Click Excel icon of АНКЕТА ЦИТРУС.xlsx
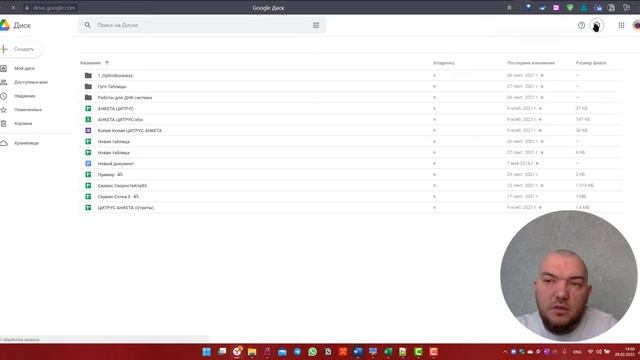Viewport: 640px width, 360px height. coord(88,120)
